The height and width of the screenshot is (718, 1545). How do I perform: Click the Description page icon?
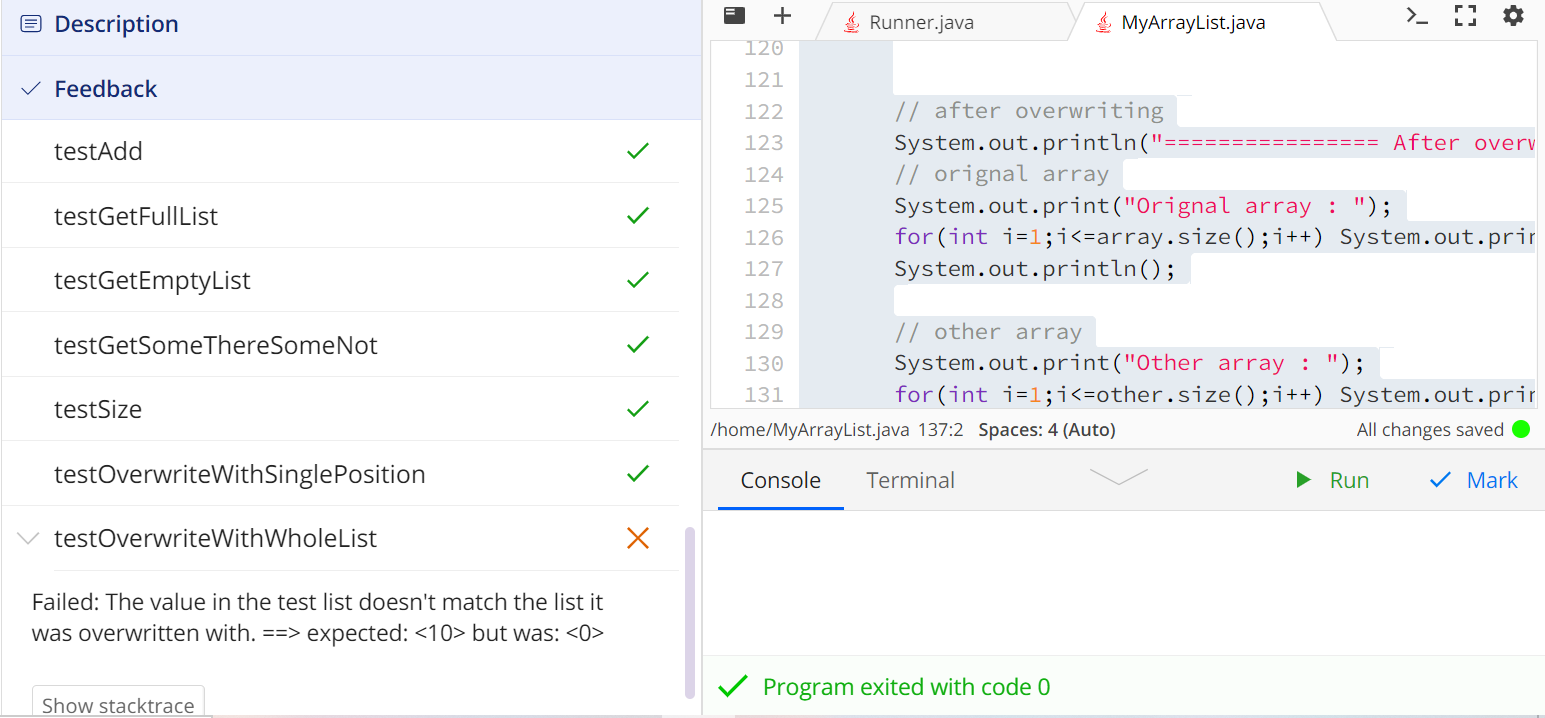coord(29,24)
